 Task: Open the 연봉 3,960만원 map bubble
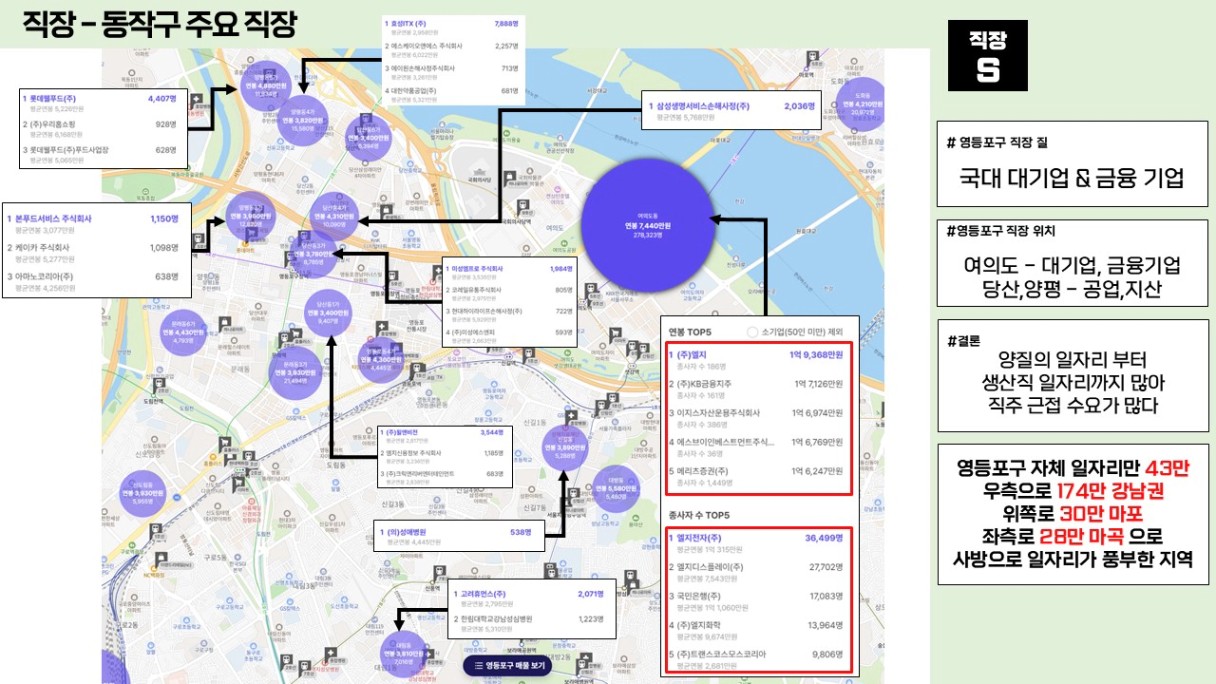(x=250, y=217)
